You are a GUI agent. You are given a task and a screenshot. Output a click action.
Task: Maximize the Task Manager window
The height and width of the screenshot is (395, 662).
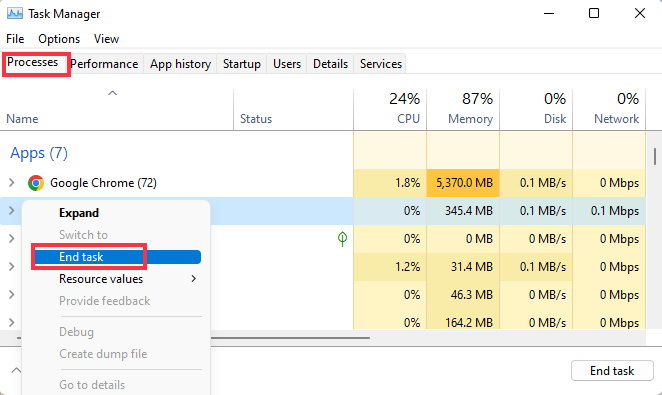point(594,14)
